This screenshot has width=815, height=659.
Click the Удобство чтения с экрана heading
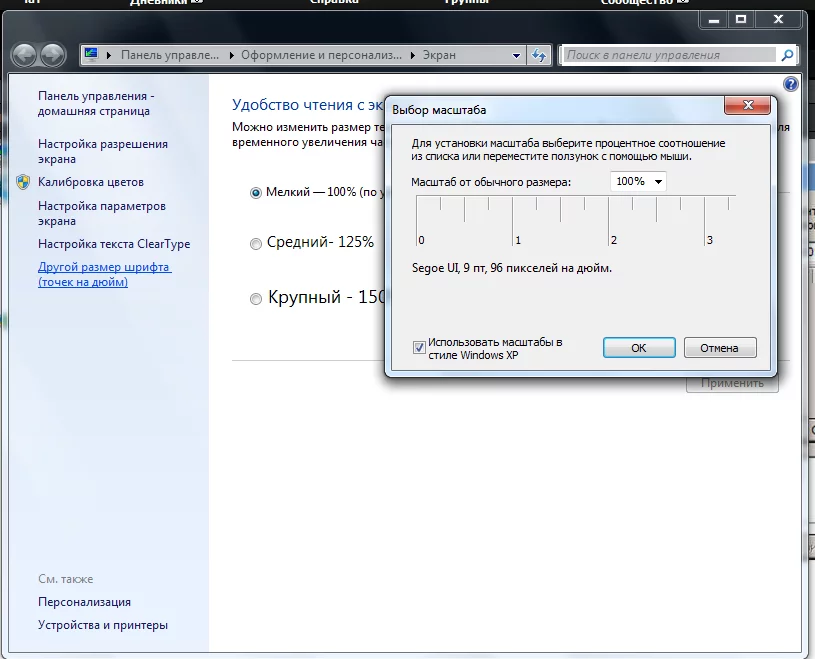point(308,104)
